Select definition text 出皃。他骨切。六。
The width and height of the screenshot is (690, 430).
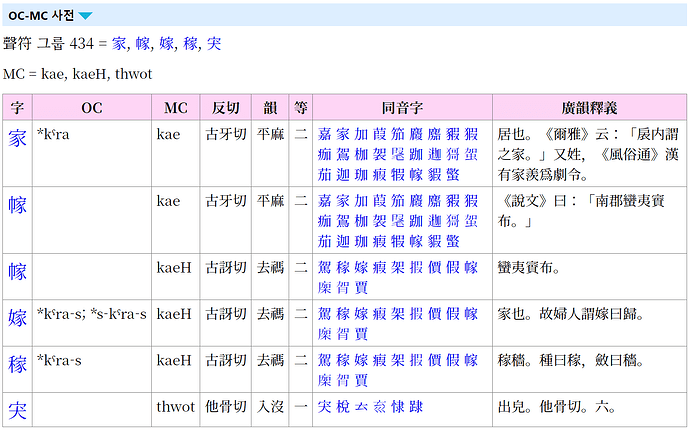coord(557,407)
